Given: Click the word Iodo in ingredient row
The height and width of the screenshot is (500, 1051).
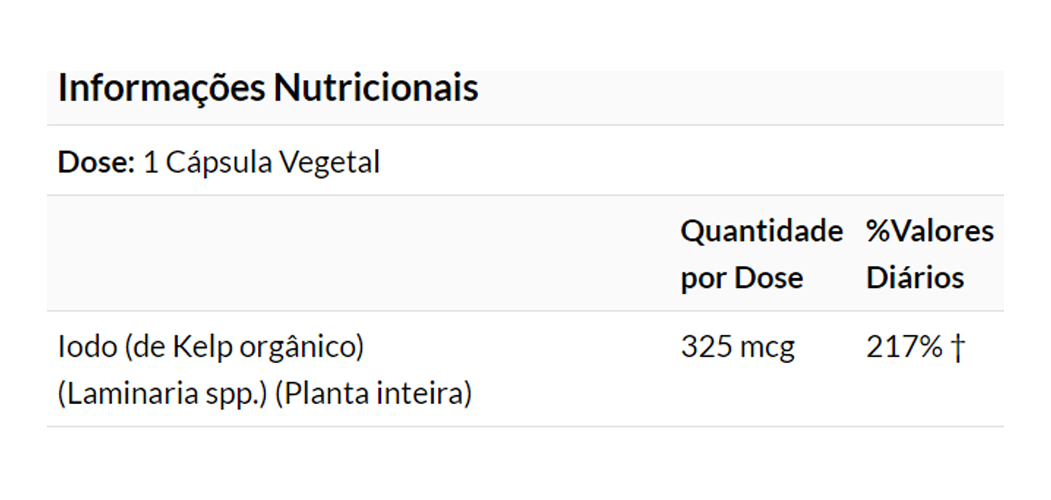Looking at the screenshot, I should 88,347.
